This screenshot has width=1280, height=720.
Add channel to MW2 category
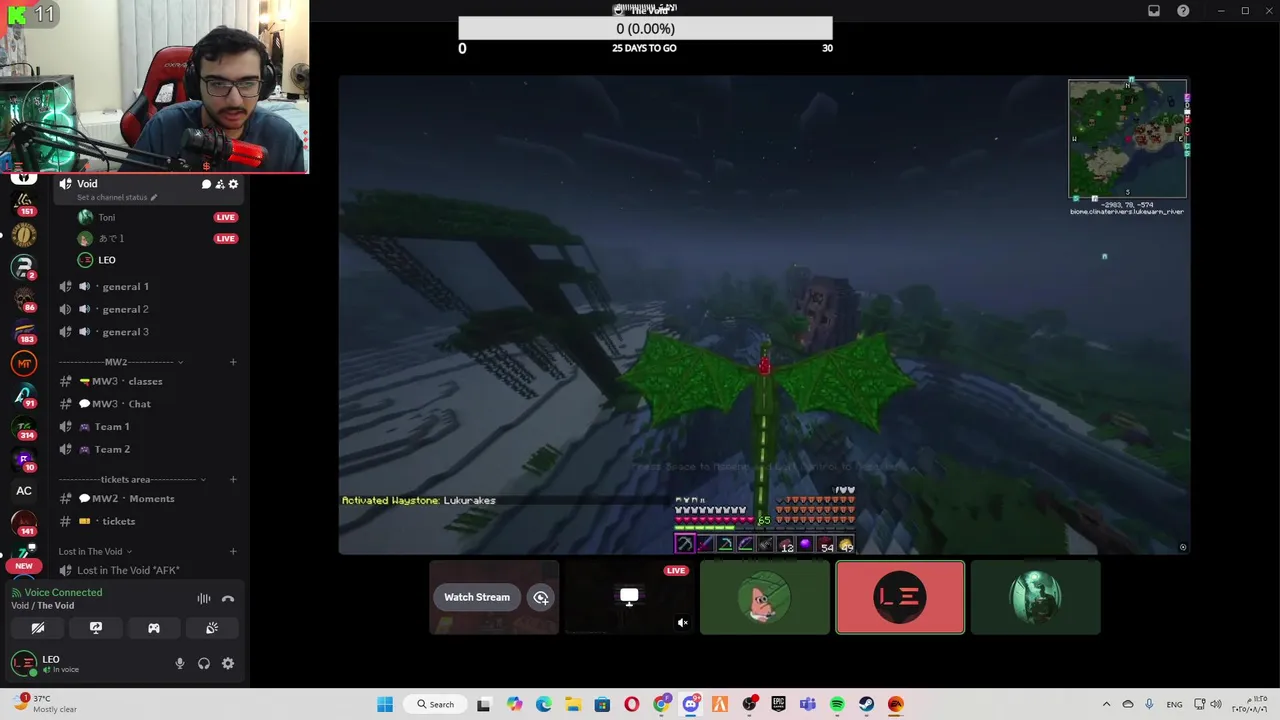[233, 362]
